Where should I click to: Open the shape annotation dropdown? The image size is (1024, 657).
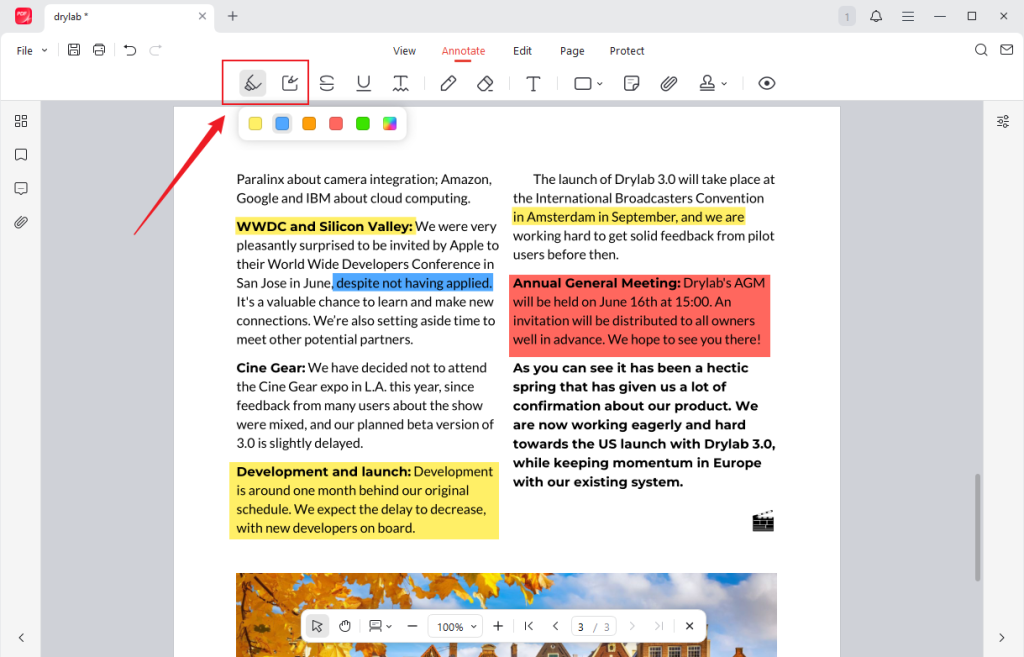(586, 83)
